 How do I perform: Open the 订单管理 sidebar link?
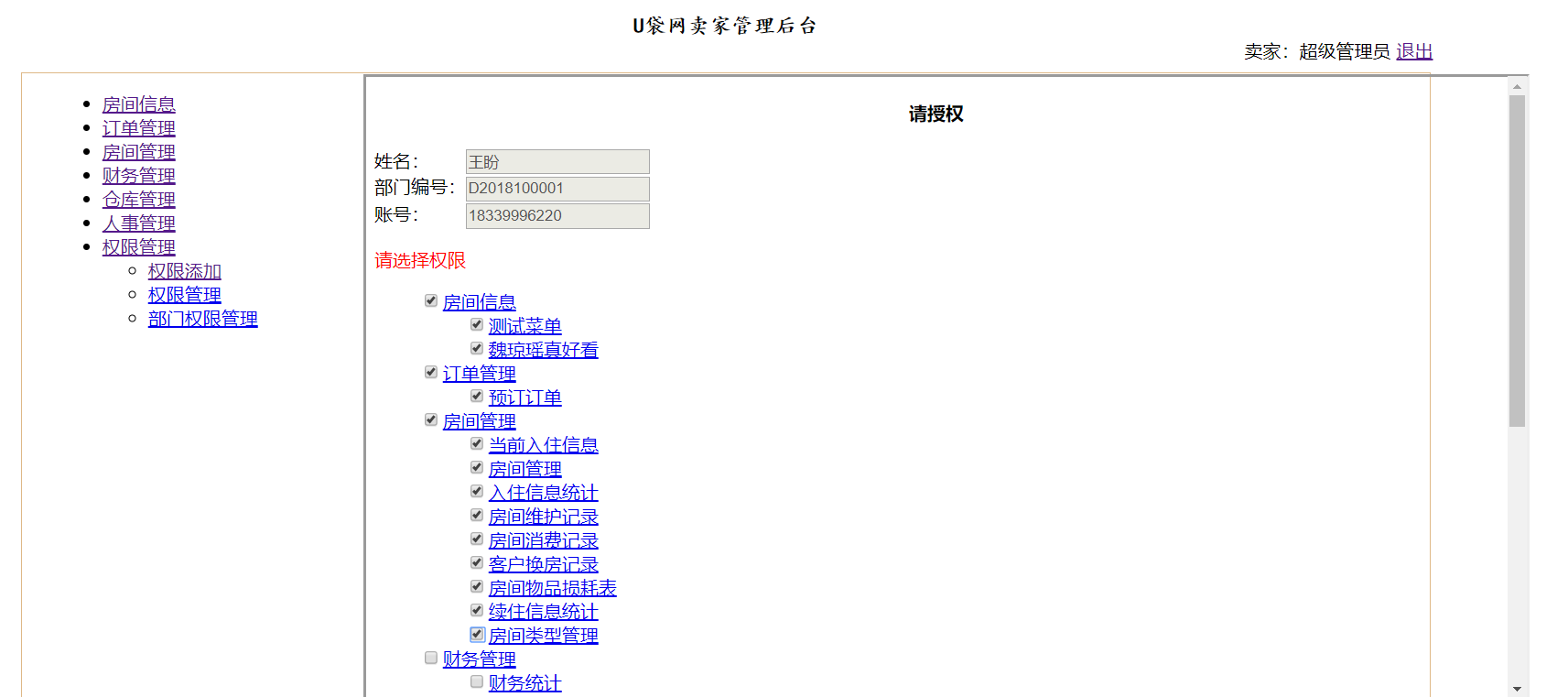click(x=138, y=128)
